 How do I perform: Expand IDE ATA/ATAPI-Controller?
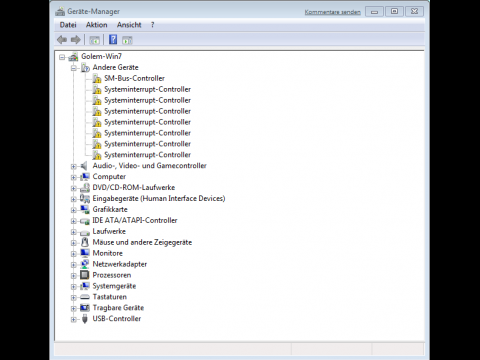tap(74, 221)
